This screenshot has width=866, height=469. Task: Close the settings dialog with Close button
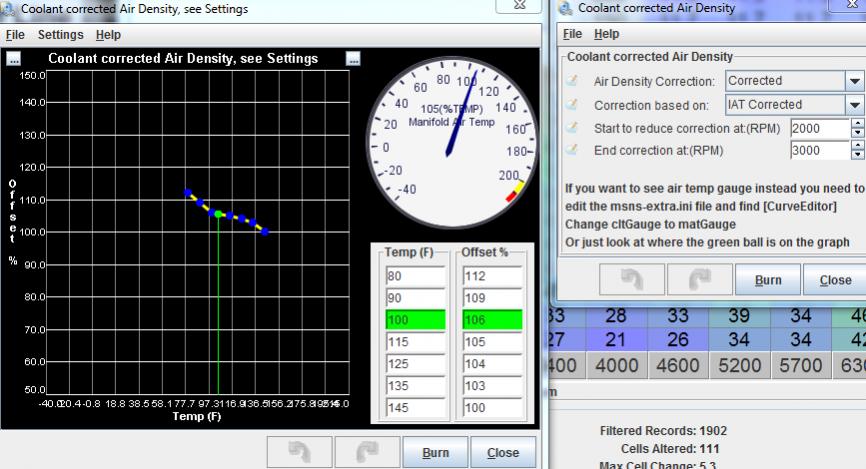pyautogui.click(x=835, y=280)
